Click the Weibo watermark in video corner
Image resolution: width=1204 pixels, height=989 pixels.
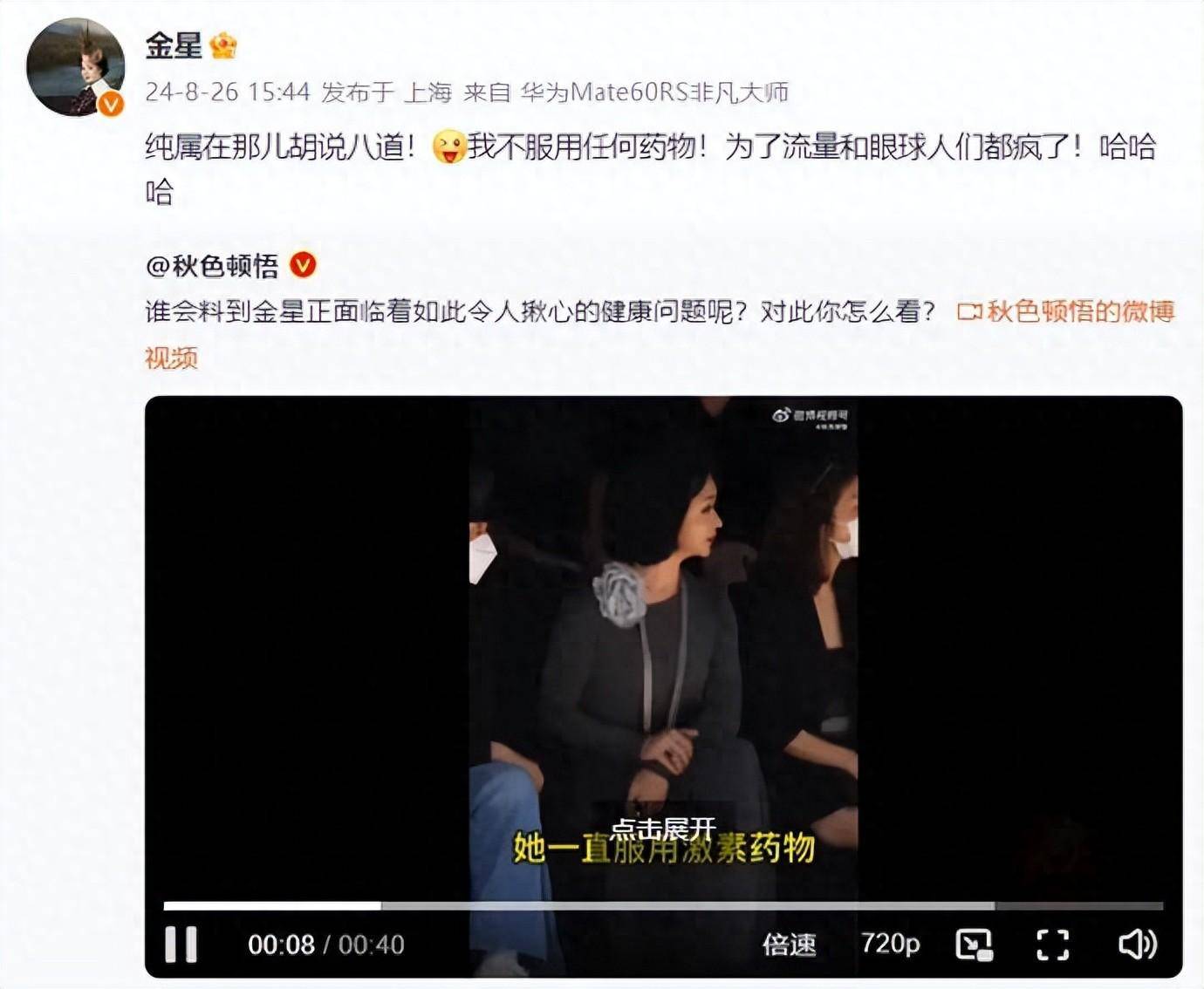click(811, 417)
